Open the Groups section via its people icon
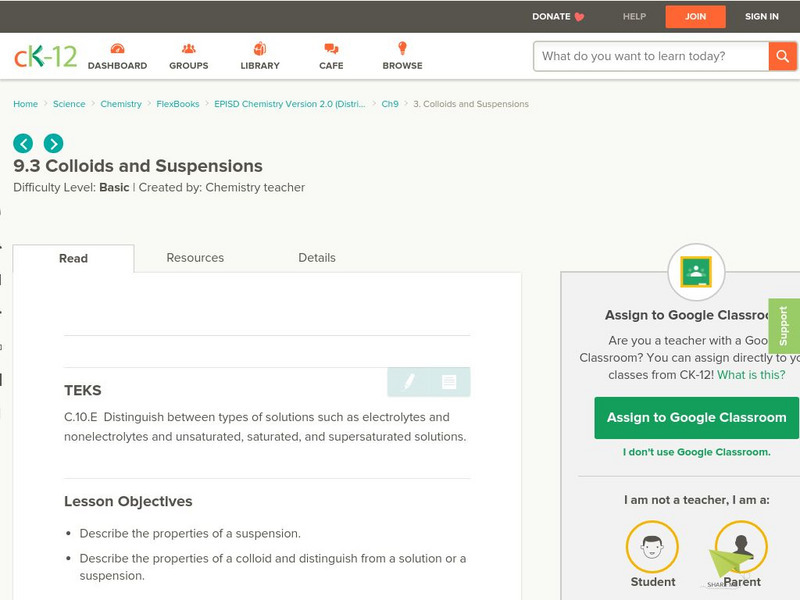Screen dimensions: 800x600 pos(187,47)
